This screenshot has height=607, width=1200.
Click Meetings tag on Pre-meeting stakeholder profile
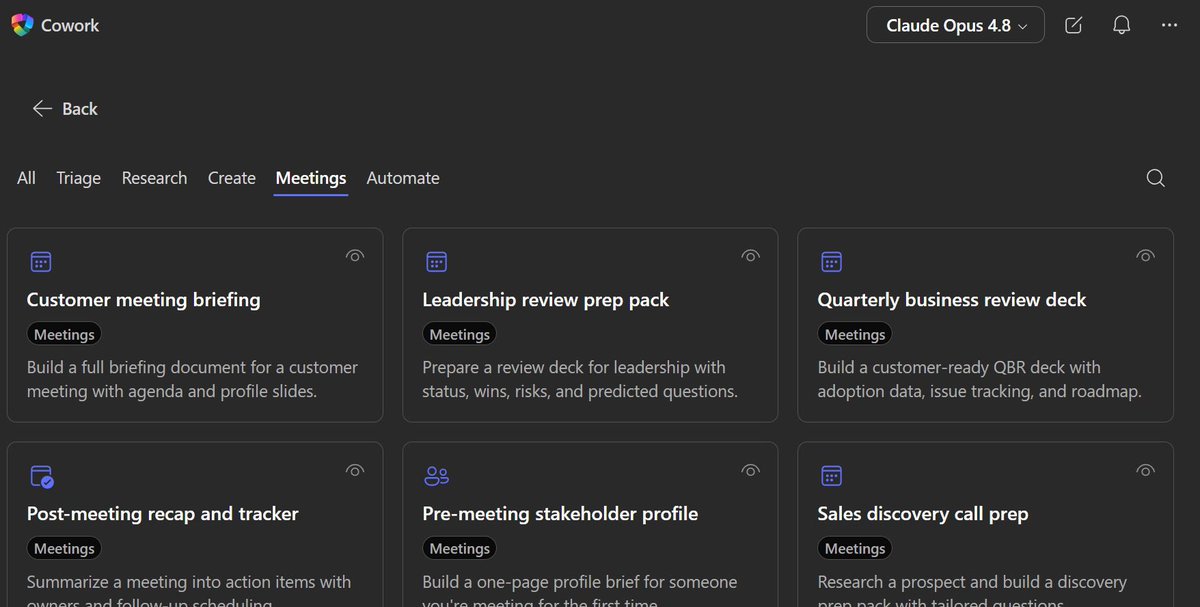tap(460, 549)
